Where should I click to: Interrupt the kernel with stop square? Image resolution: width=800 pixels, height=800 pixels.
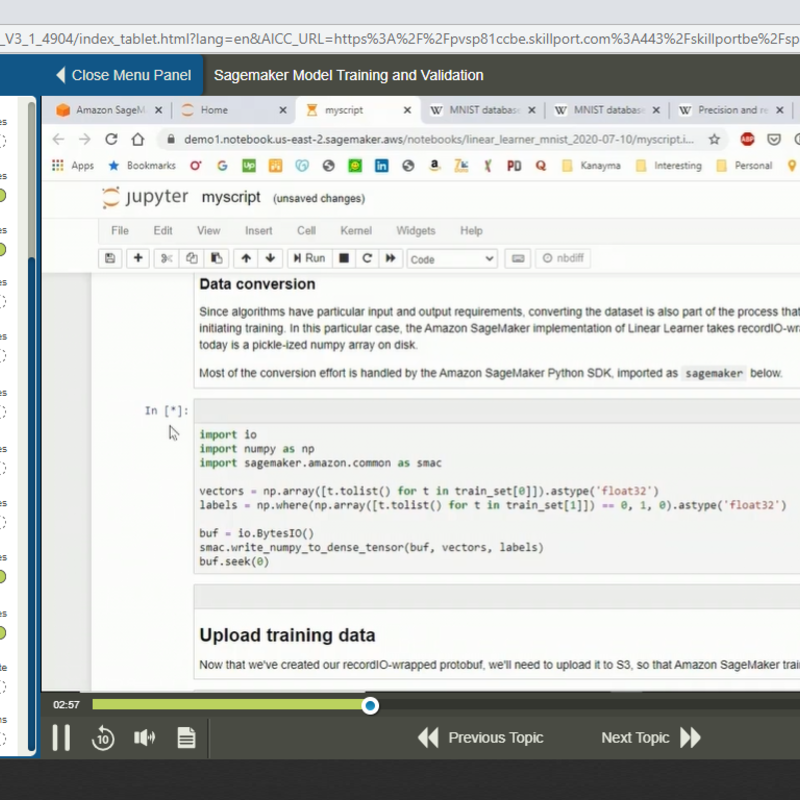[x=344, y=258]
